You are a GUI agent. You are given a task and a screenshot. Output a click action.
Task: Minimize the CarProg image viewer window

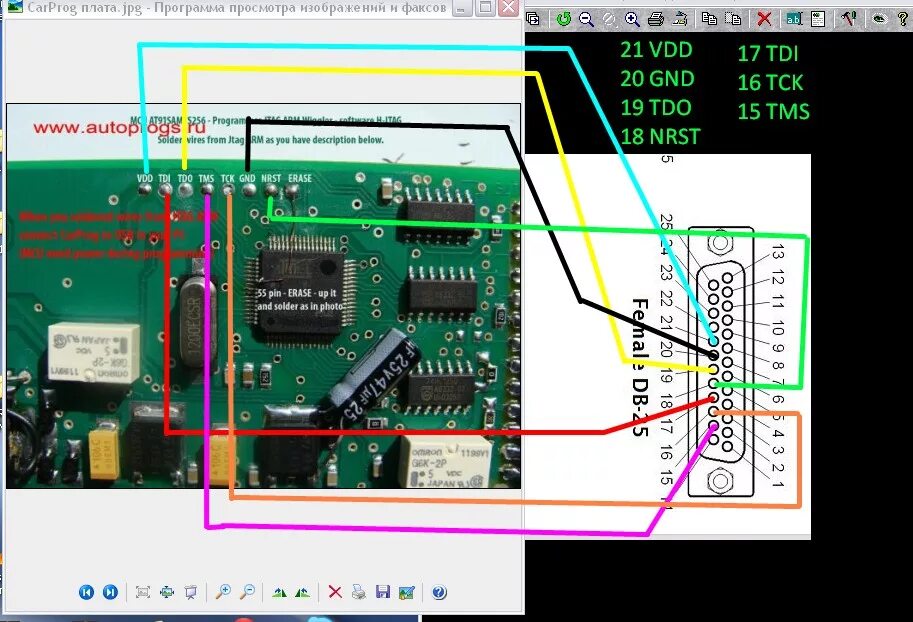click(462, 8)
